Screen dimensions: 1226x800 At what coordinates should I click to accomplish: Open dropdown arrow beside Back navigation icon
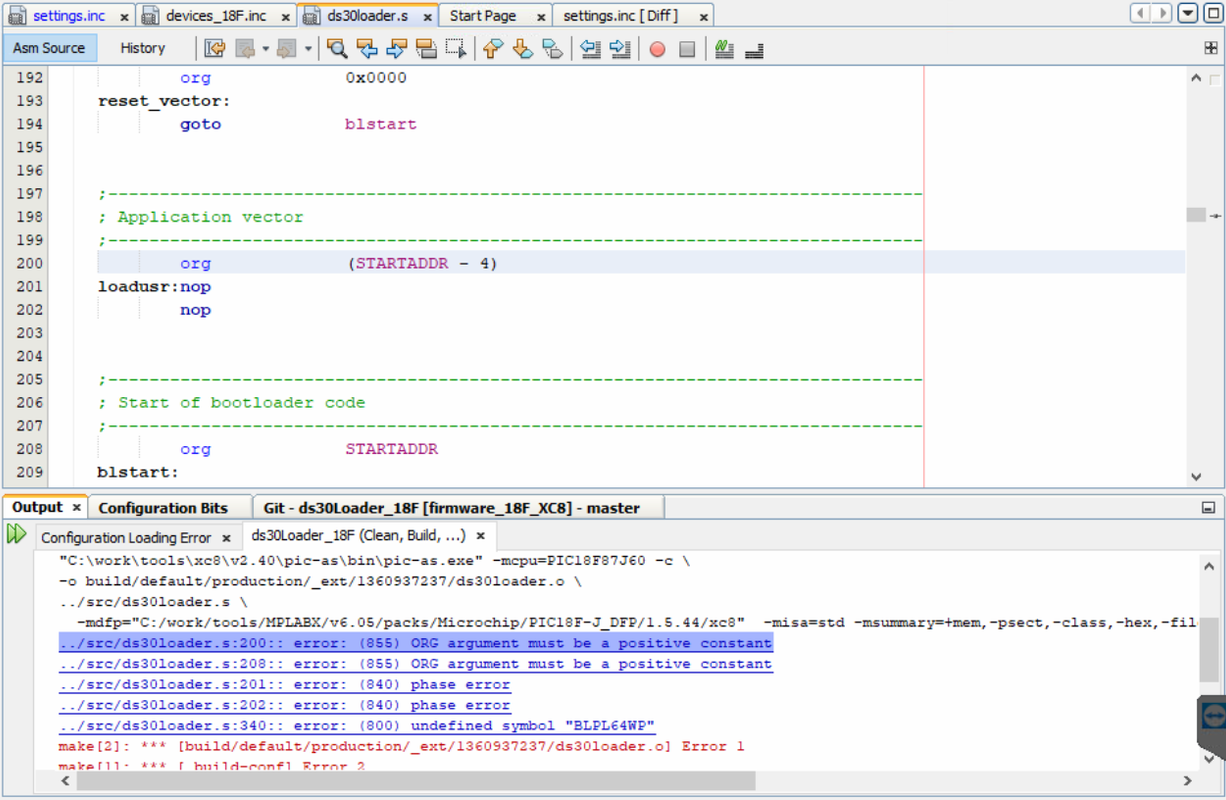click(266, 49)
